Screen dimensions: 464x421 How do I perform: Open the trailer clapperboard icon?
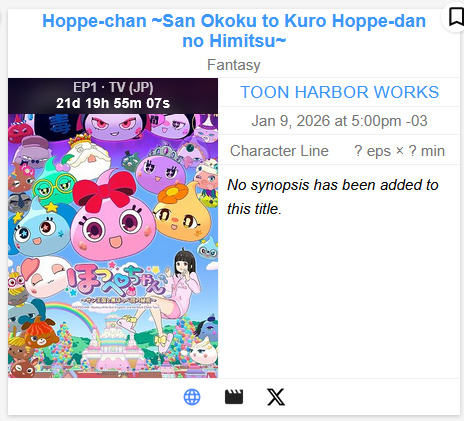click(234, 397)
